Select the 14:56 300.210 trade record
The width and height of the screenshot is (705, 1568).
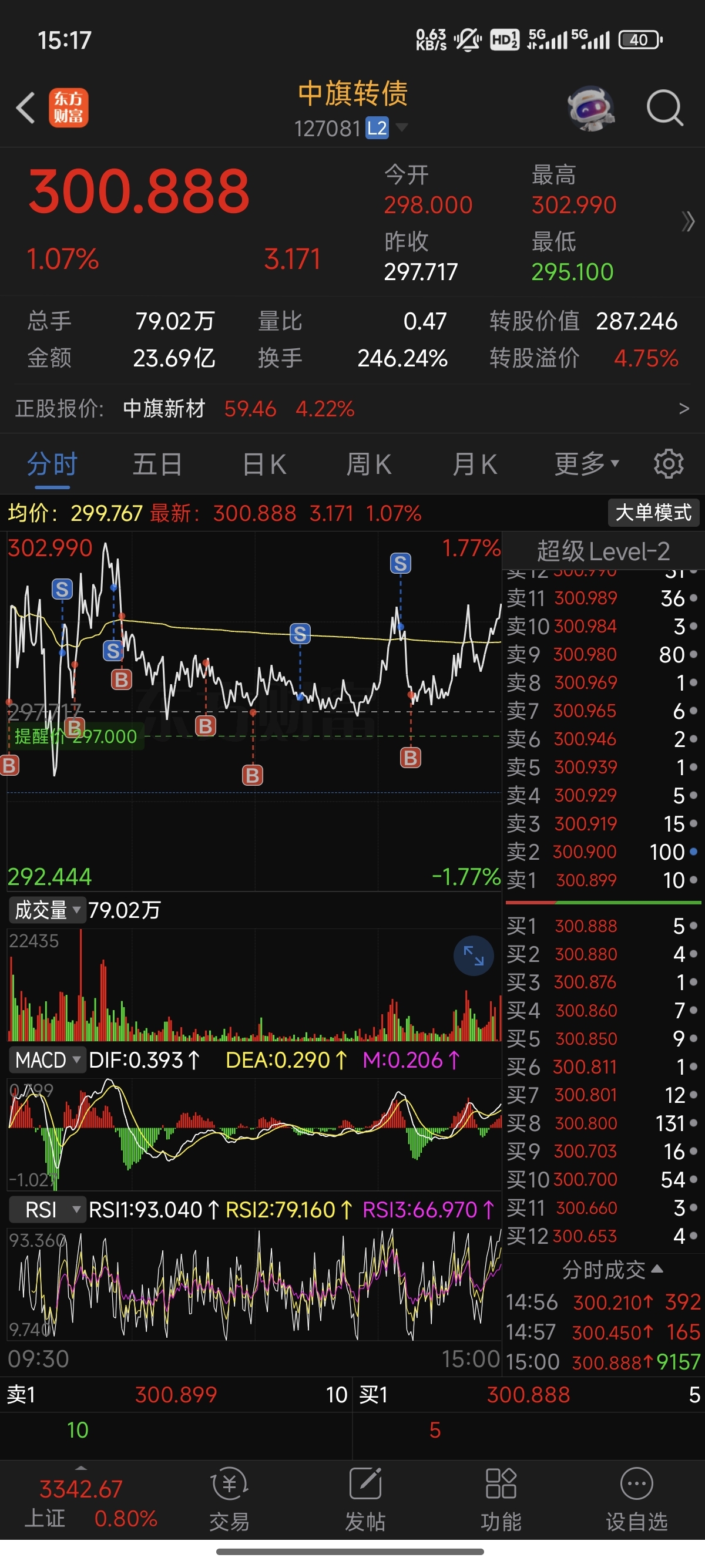(x=603, y=1302)
